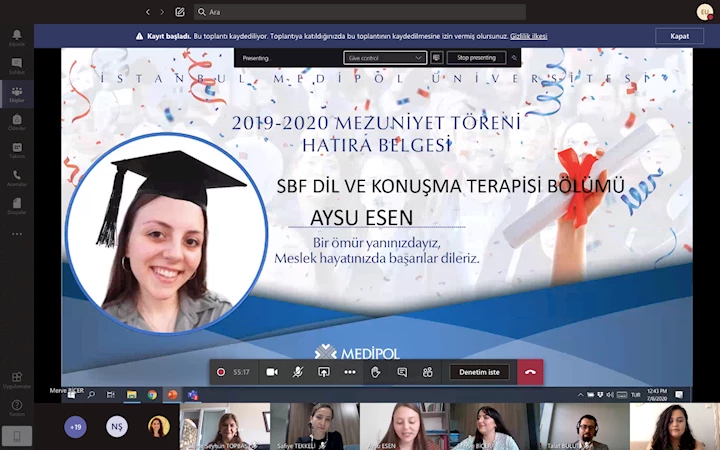Image resolution: width=720 pixels, height=450 pixels.
Task: Click Teams icon on shared taskbar
Action: point(193,394)
